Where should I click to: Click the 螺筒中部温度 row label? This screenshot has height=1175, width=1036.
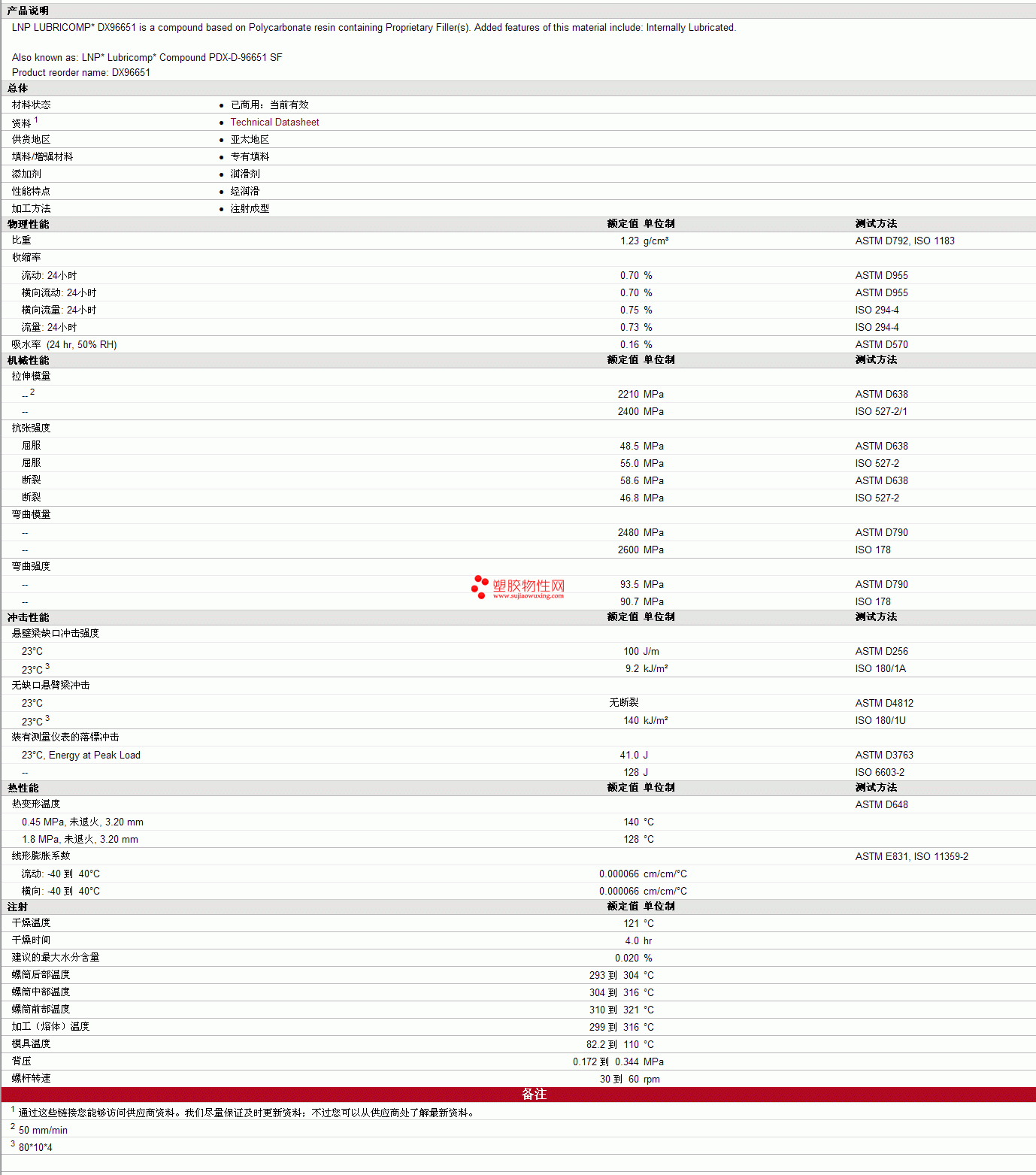41,992
